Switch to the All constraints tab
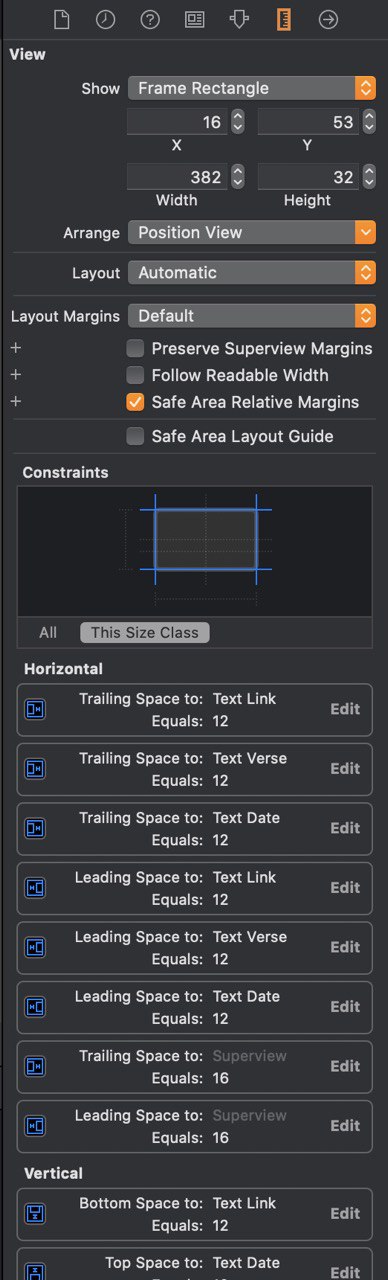 (x=48, y=632)
